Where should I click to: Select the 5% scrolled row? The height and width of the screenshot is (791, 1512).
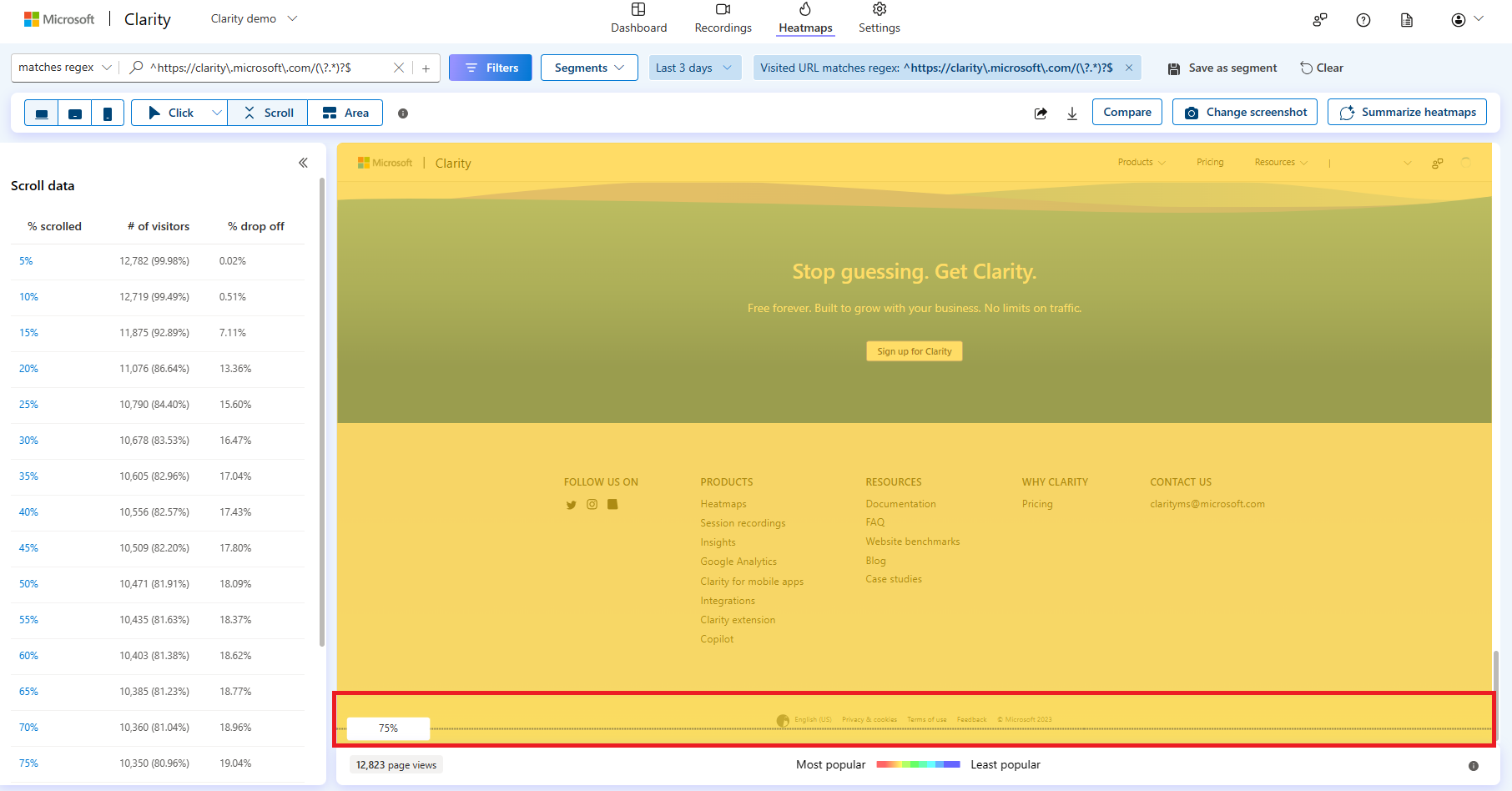tap(158, 261)
